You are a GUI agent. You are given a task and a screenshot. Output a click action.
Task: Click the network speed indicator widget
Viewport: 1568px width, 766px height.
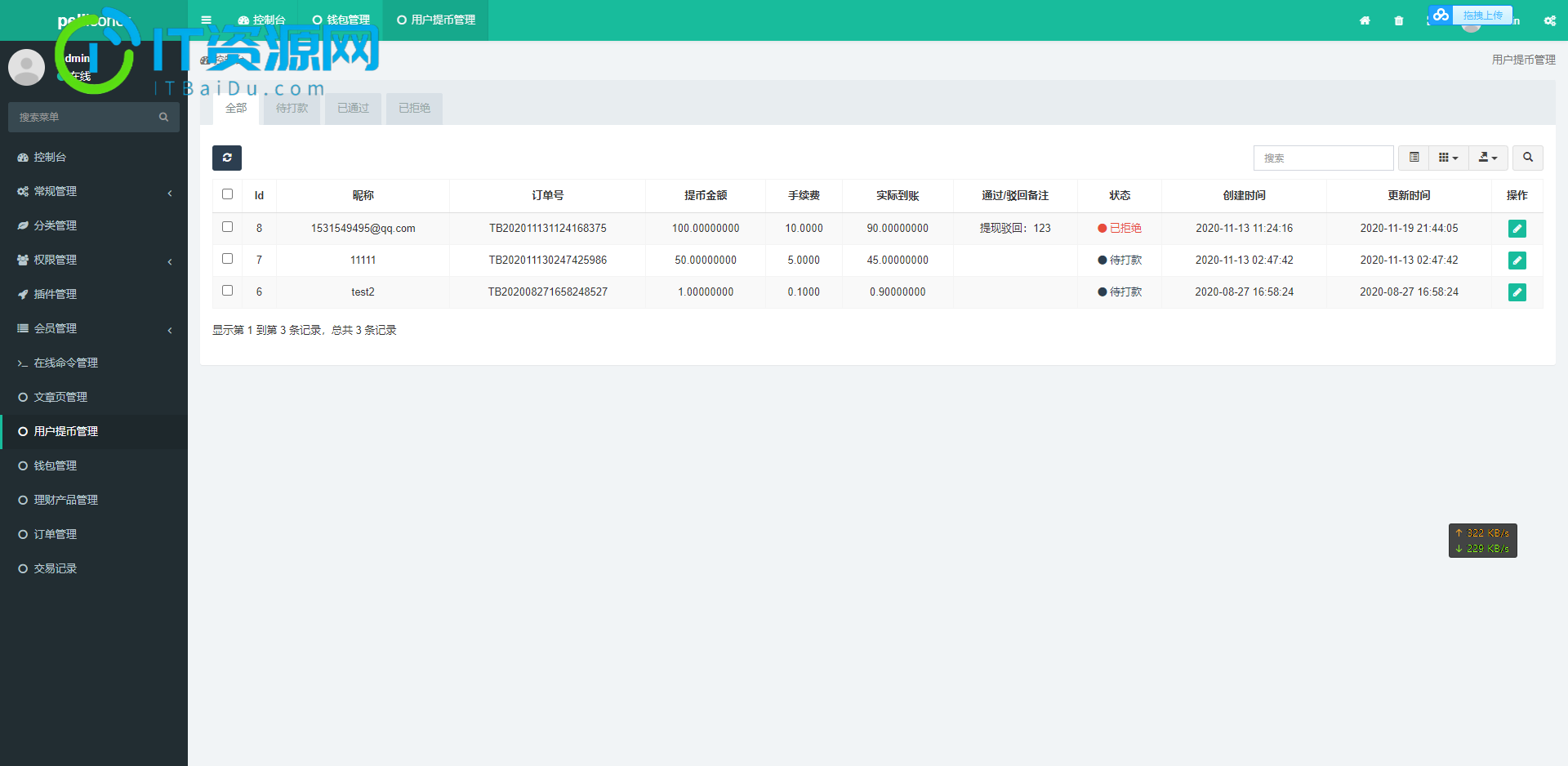(x=1482, y=541)
